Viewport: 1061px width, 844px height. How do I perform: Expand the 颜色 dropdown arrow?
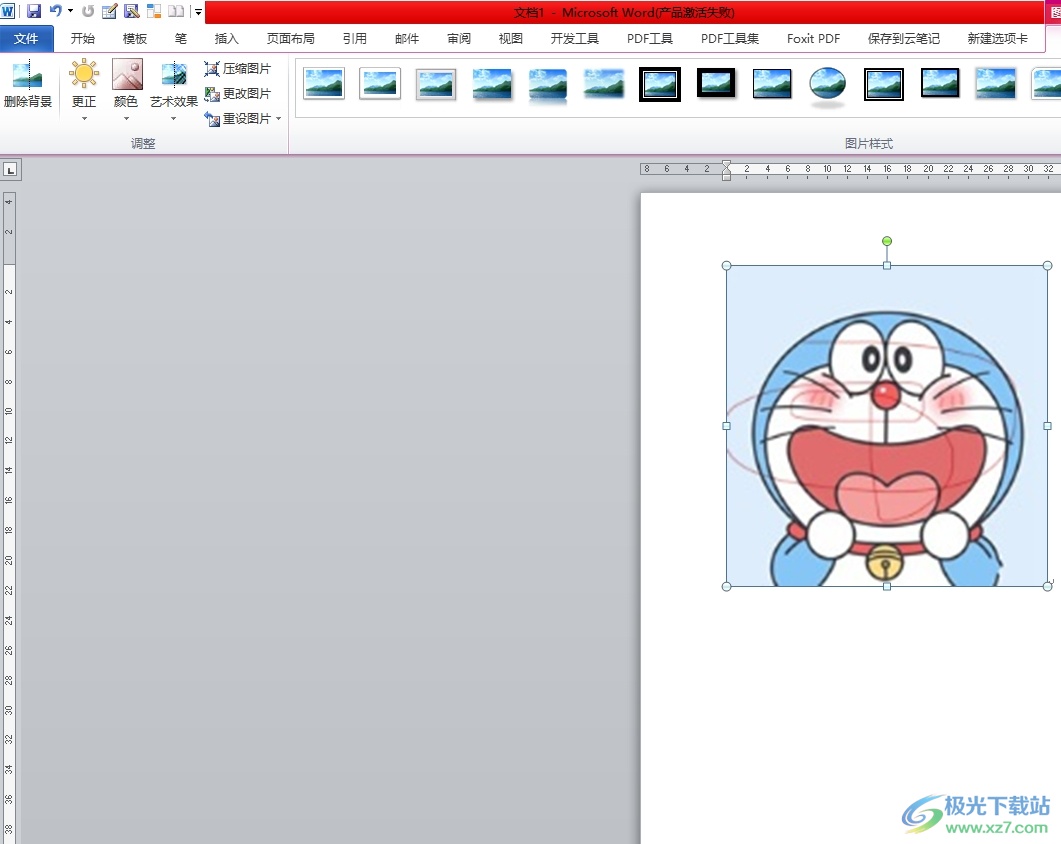coord(126,118)
